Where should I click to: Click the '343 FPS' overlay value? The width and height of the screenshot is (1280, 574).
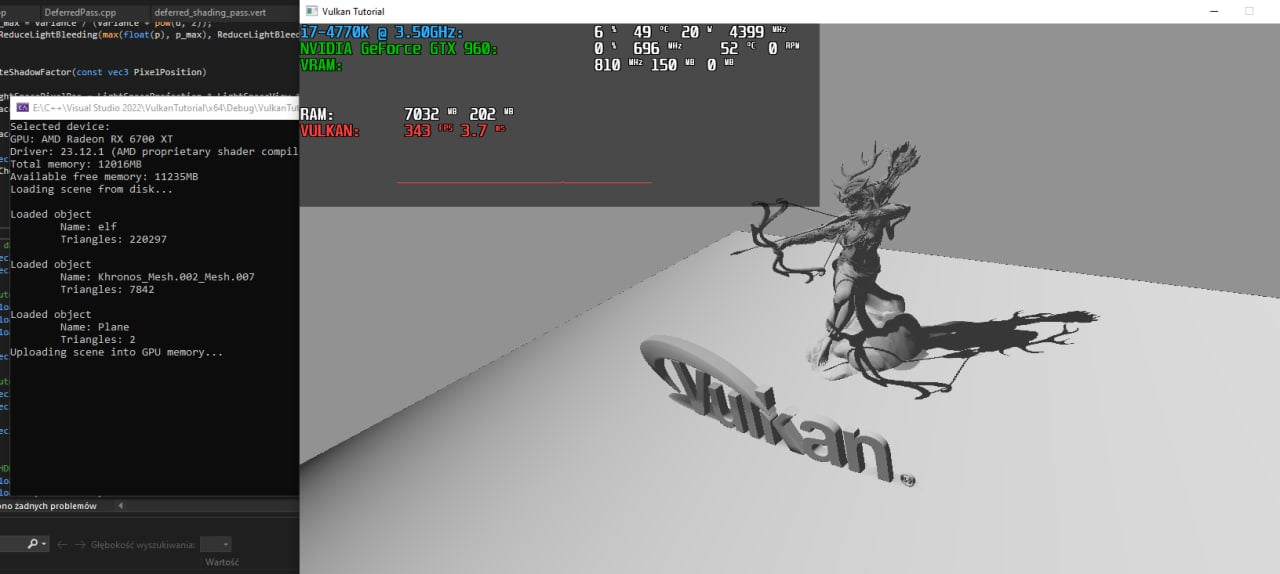point(427,130)
